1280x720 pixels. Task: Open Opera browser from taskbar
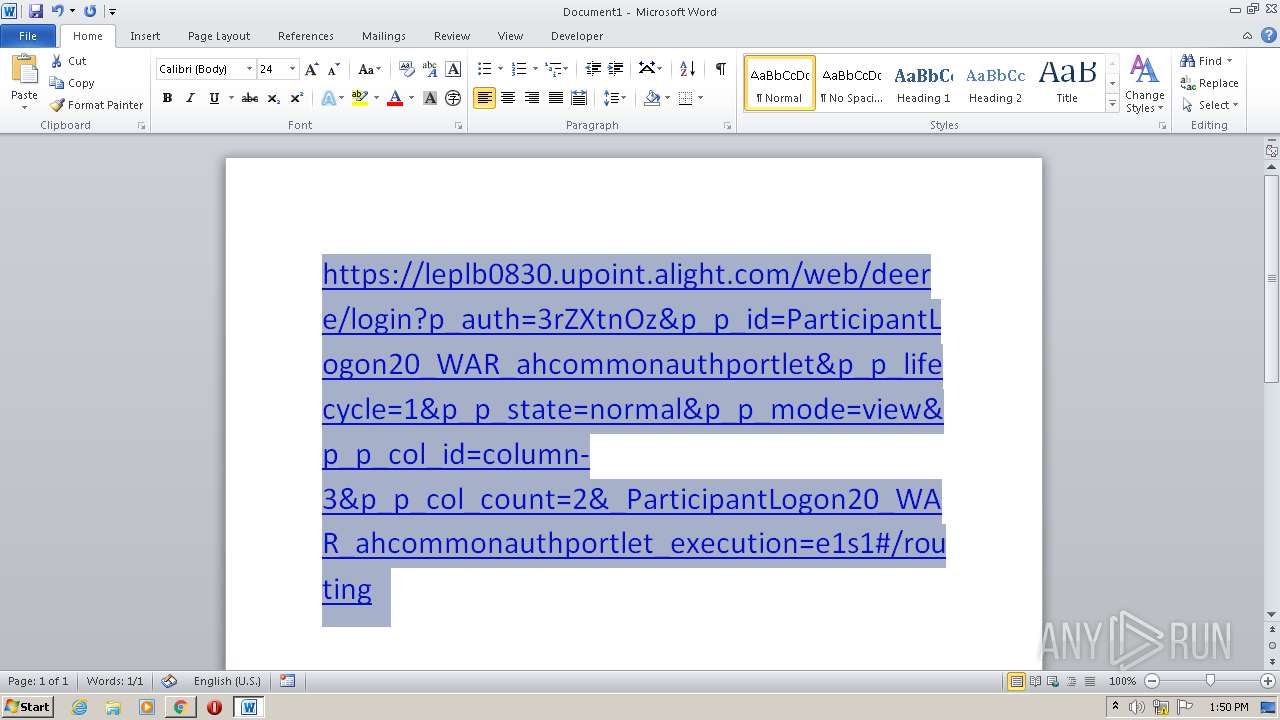coord(214,707)
